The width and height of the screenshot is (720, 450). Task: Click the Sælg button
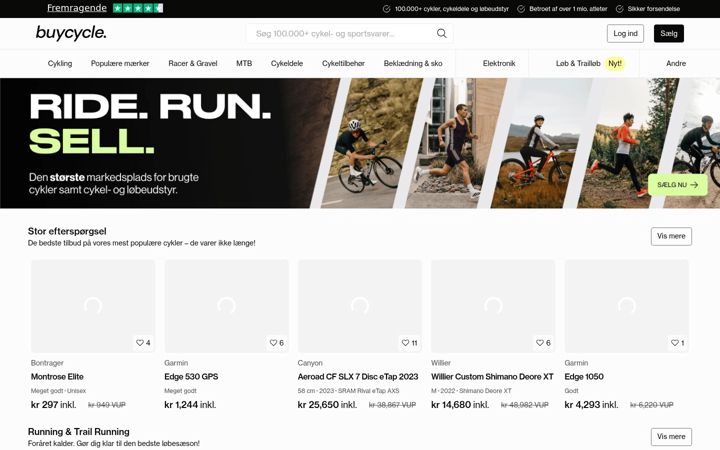tap(669, 34)
